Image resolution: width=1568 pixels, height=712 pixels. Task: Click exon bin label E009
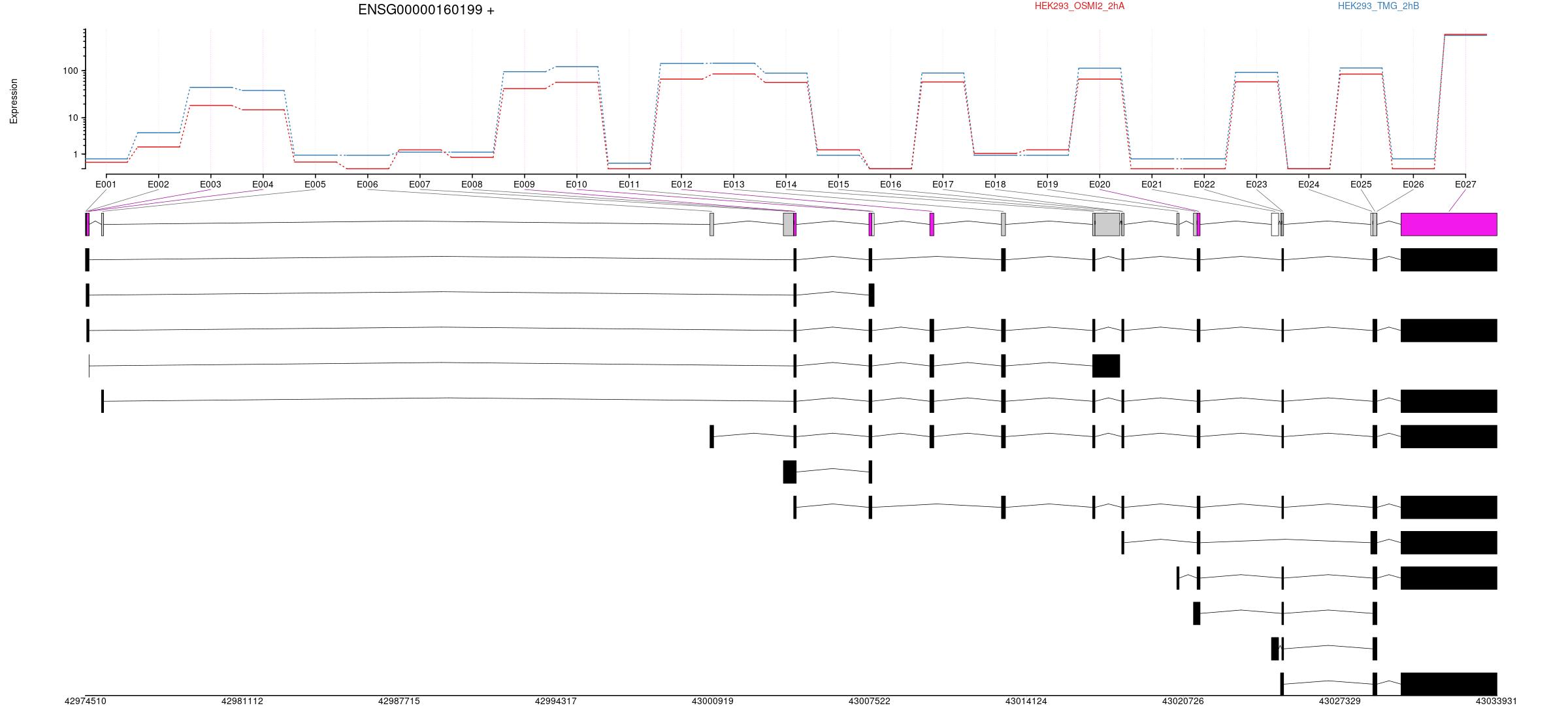(524, 184)
